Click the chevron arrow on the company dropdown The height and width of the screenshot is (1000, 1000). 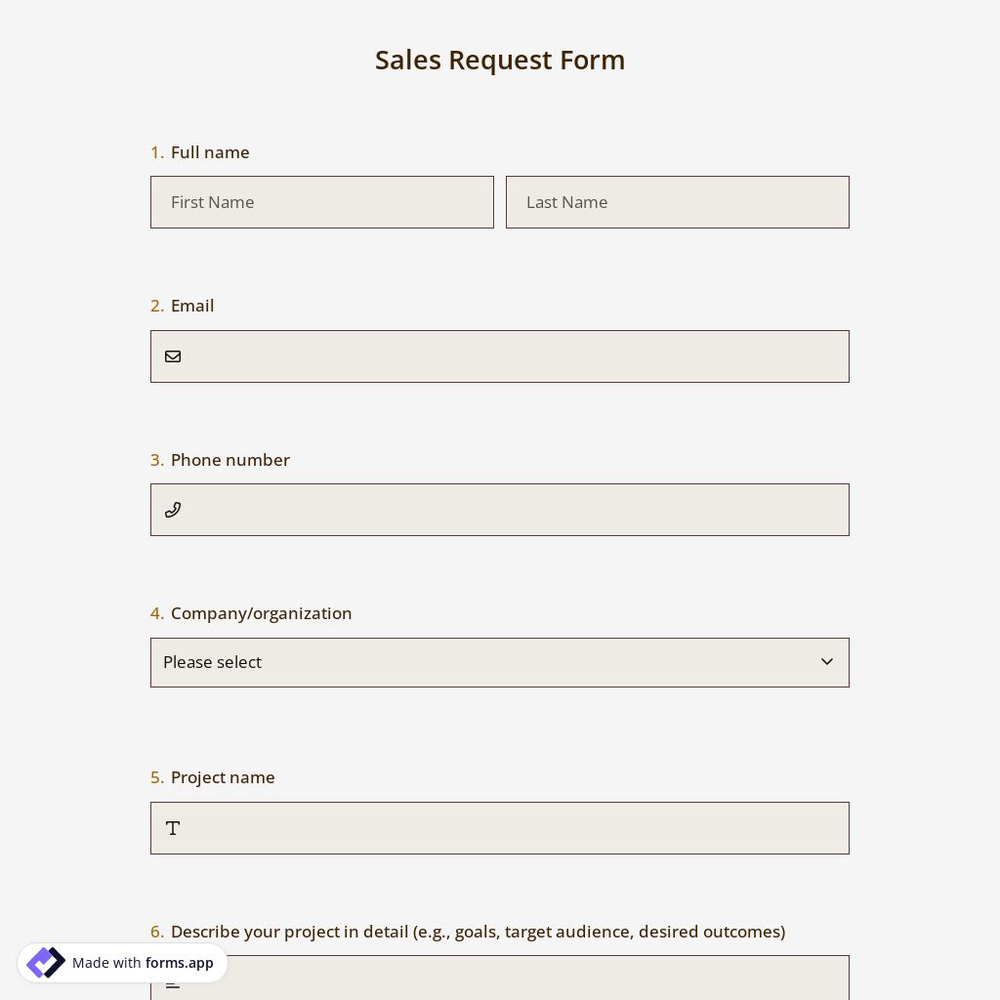click(x=827, y=661)
